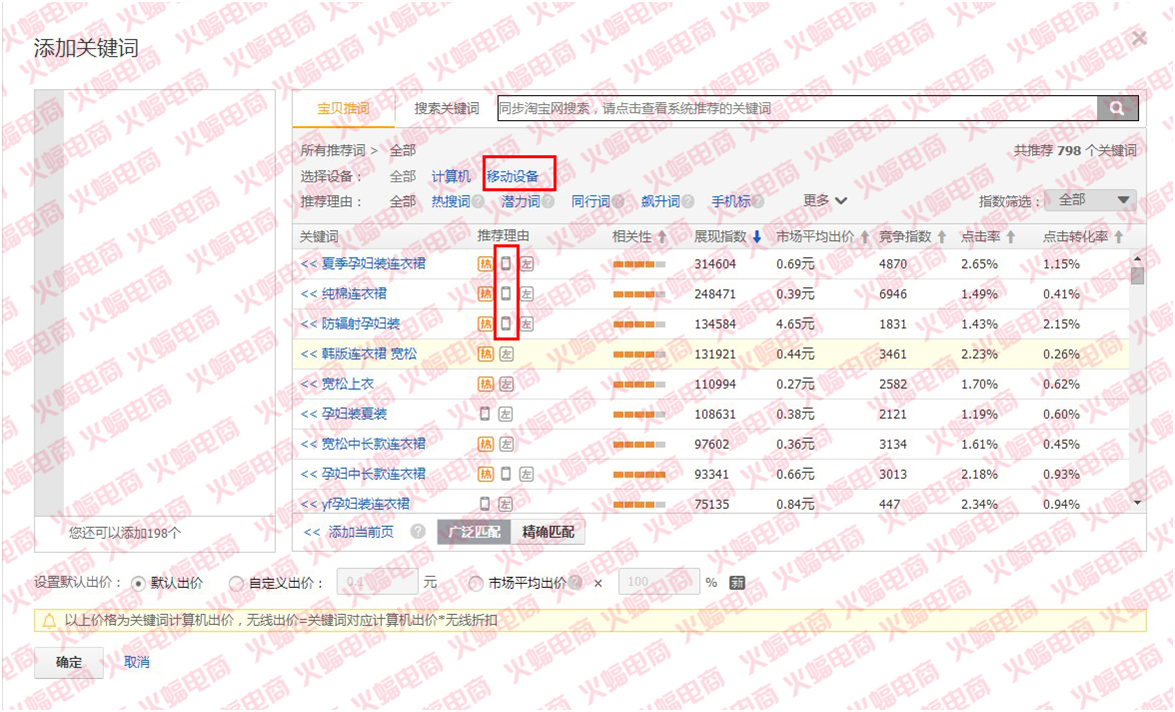This screenshot has width=1175, height=712.
Task: Select the 默认出价 radio button
Action: point(138,583)
